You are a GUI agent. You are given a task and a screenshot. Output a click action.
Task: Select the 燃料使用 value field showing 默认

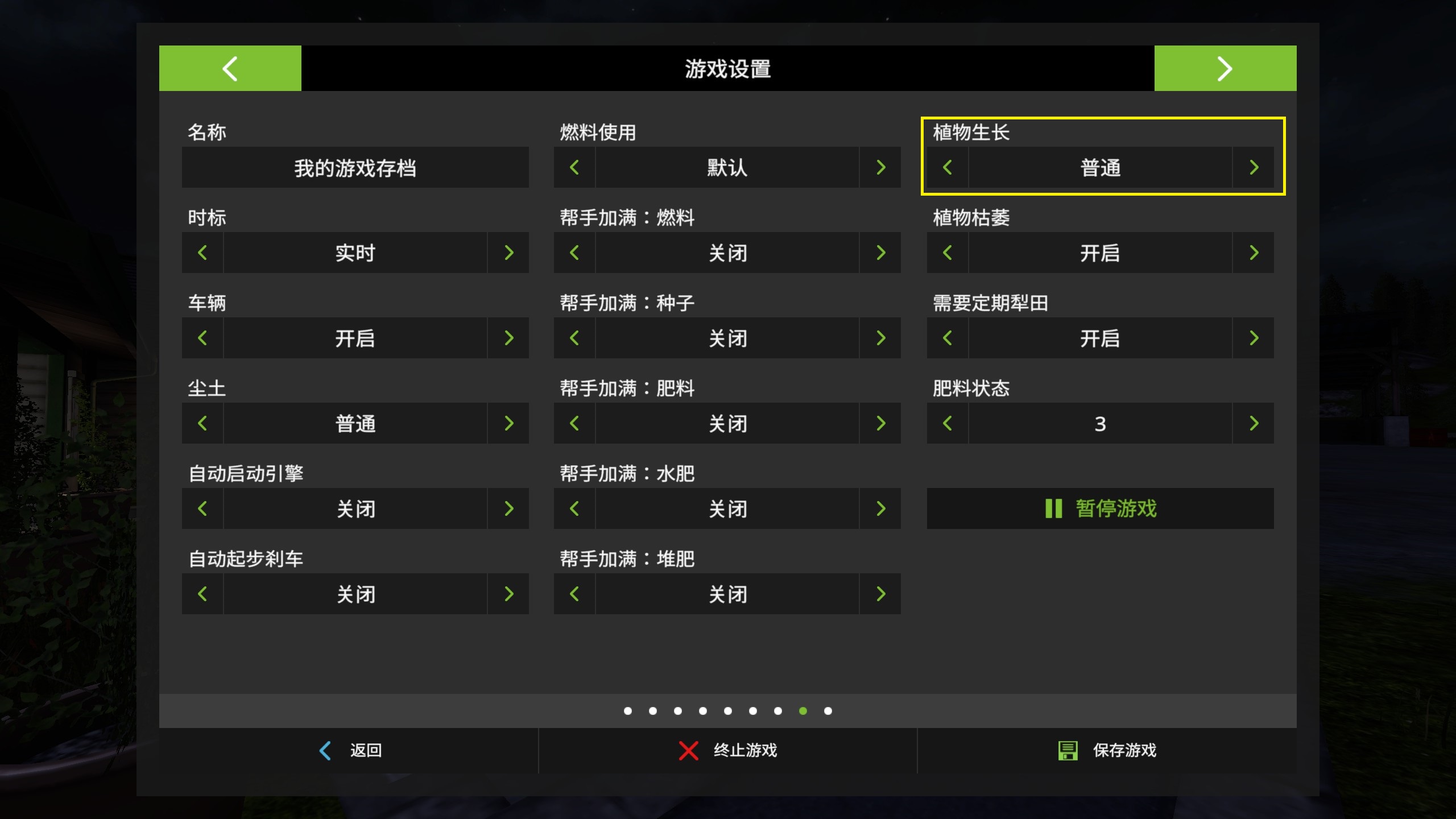coord(727,167)
